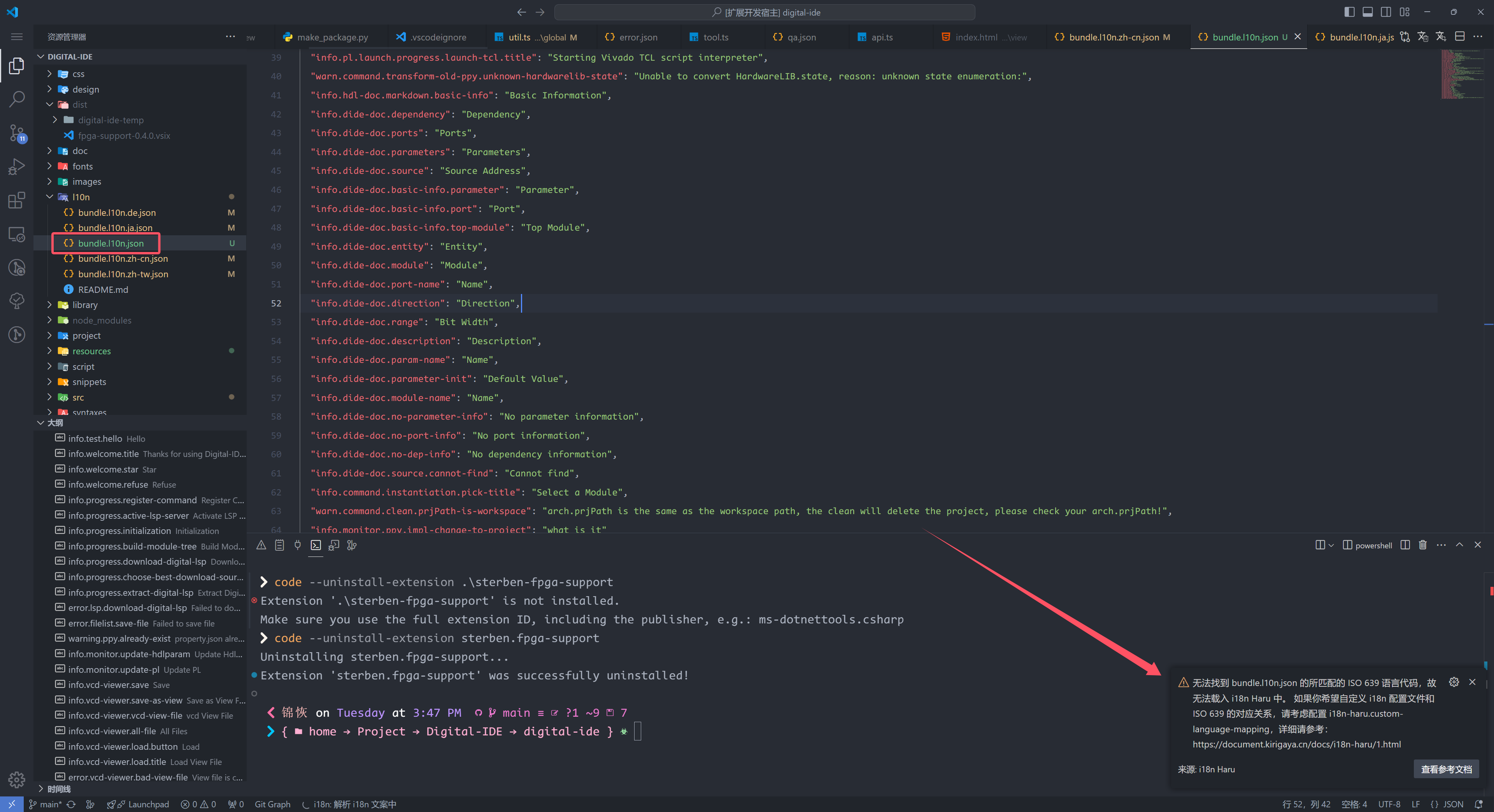The height and width of the screenshot is (812, 1494).
Task: Open the Manage gear menu
Action: point(17,780)
